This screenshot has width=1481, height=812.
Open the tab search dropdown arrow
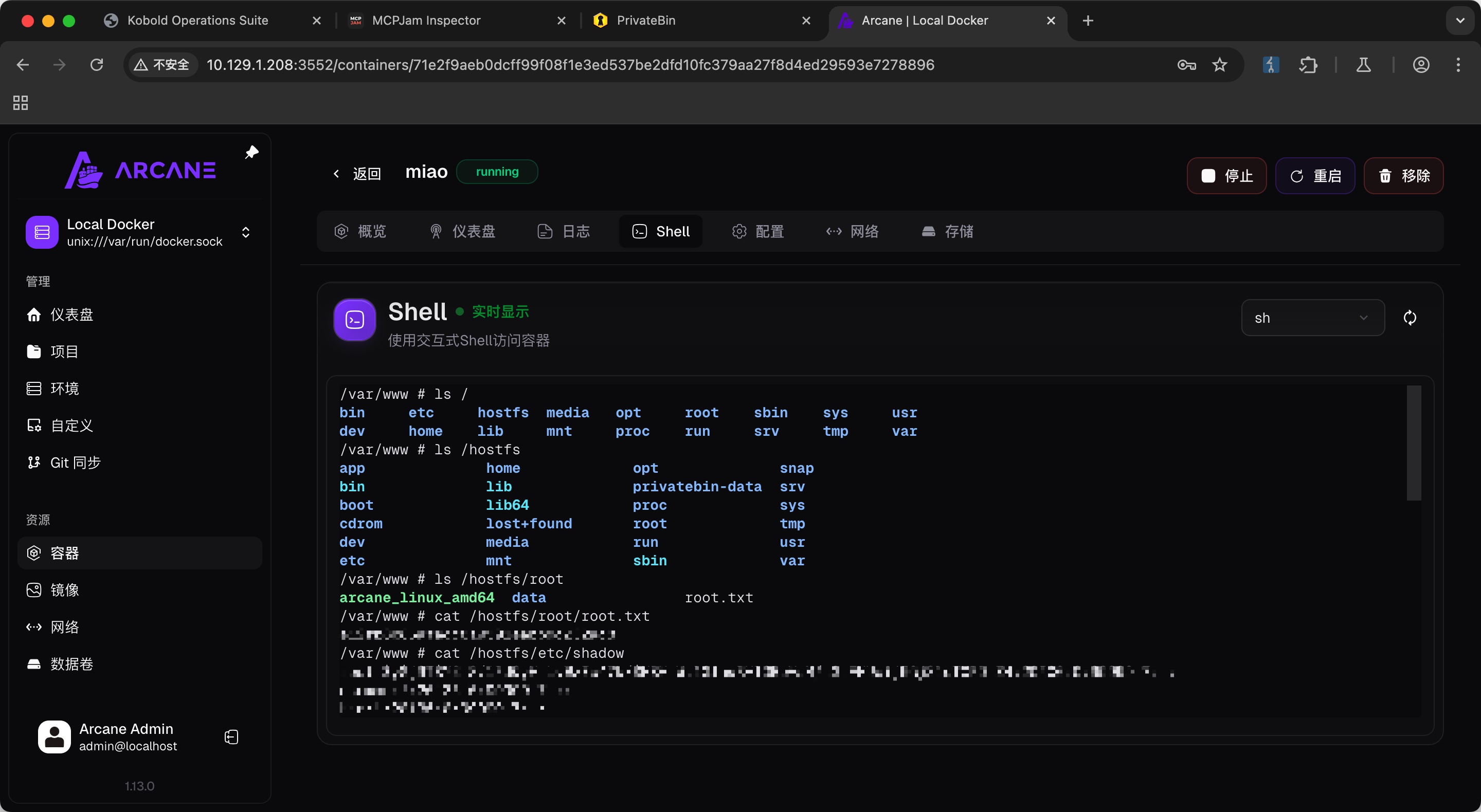(1460, 21)
